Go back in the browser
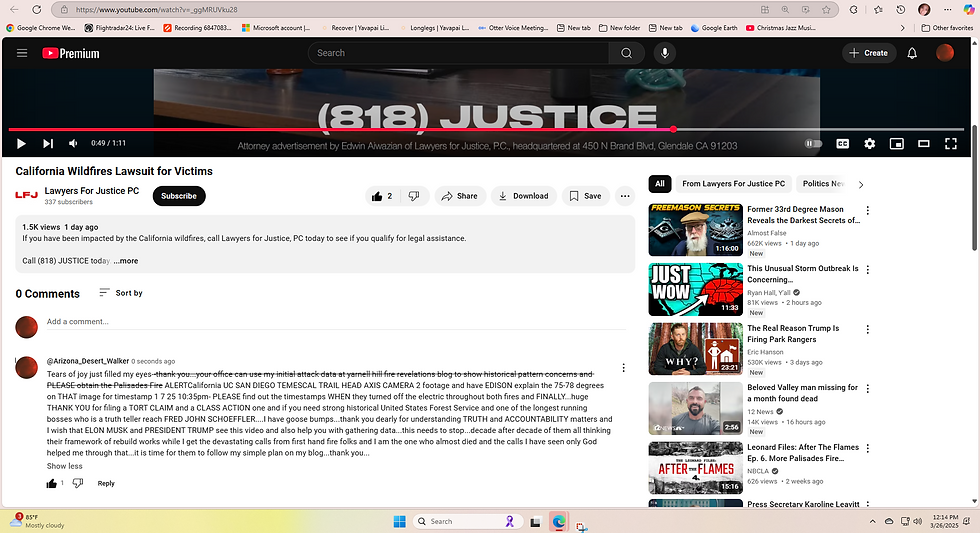 coord(14,9)
